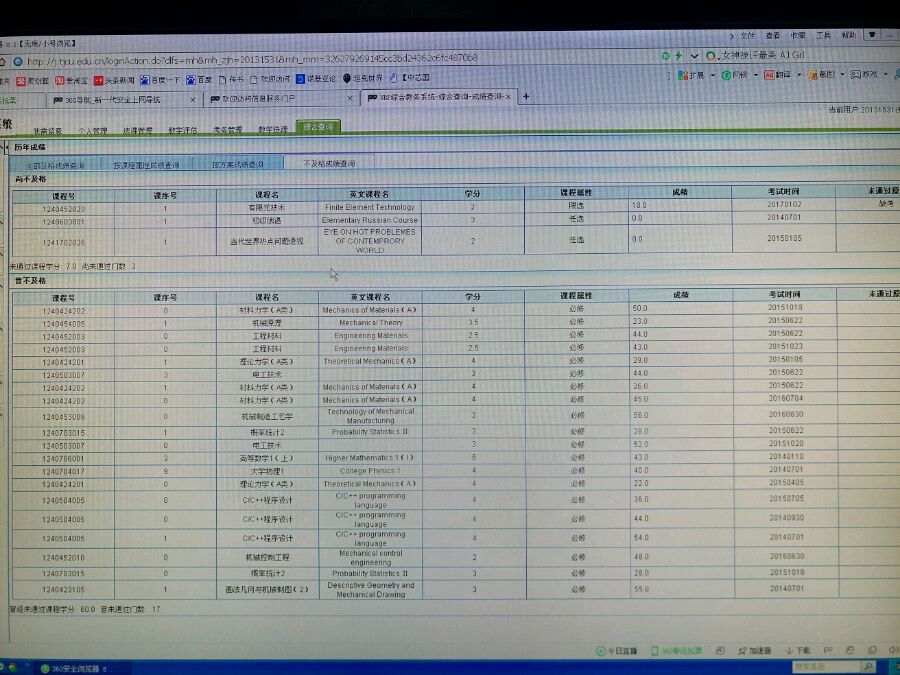Image resolution: width=900 pixels, height=675 pixels.
Task: Click the 下载 download status bar icon
Action: 798,650
